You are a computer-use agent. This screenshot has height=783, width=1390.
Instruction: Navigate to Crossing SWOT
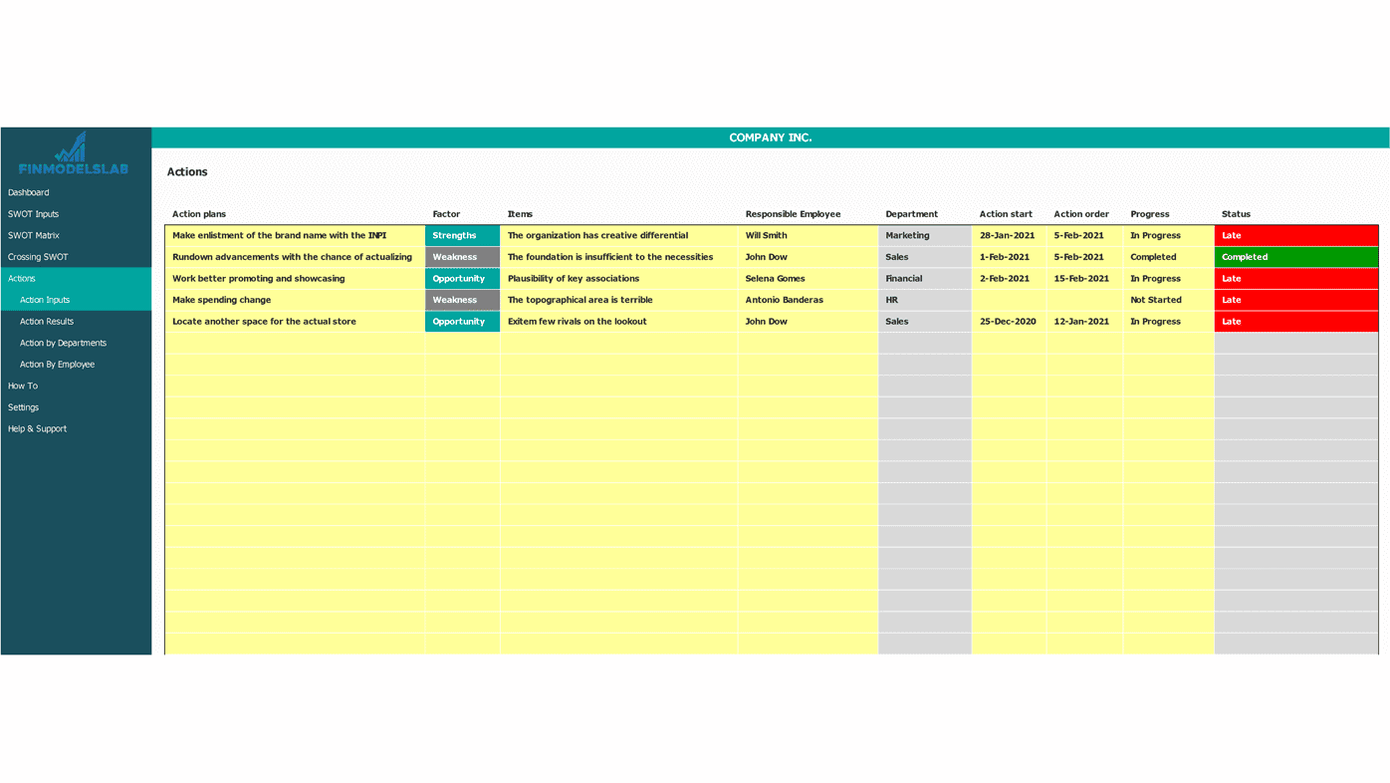click(x=38, y=257)
